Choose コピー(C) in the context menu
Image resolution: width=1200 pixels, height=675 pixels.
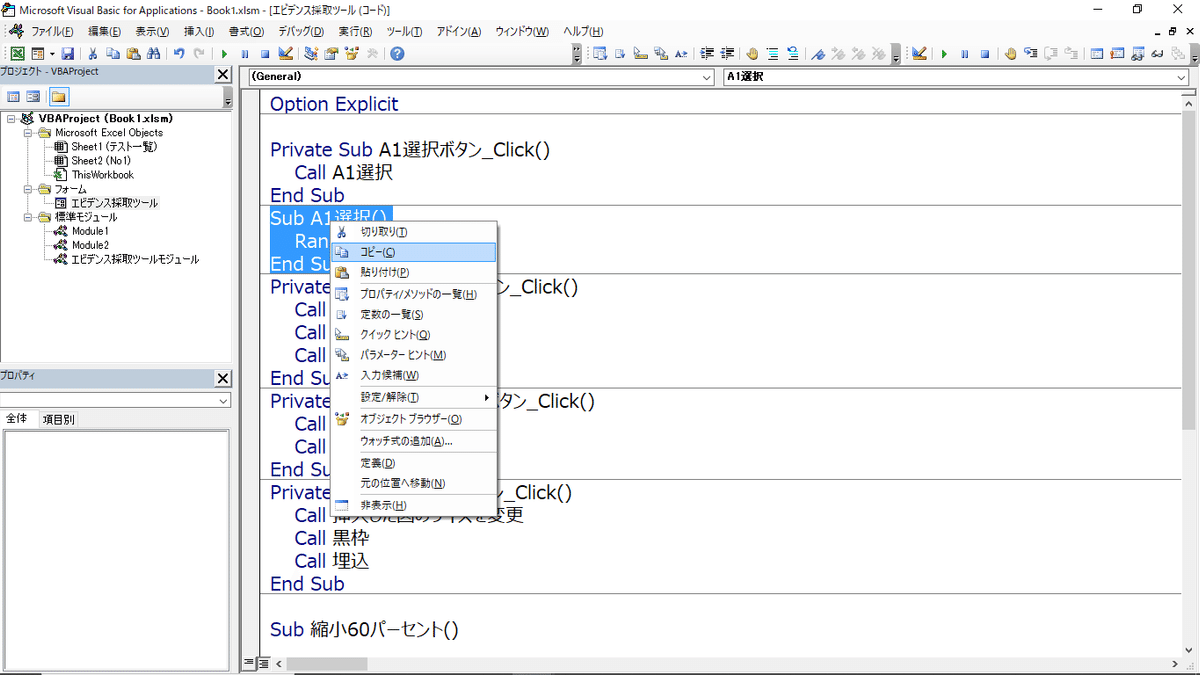pyautogui.click(x=413, y=252)
